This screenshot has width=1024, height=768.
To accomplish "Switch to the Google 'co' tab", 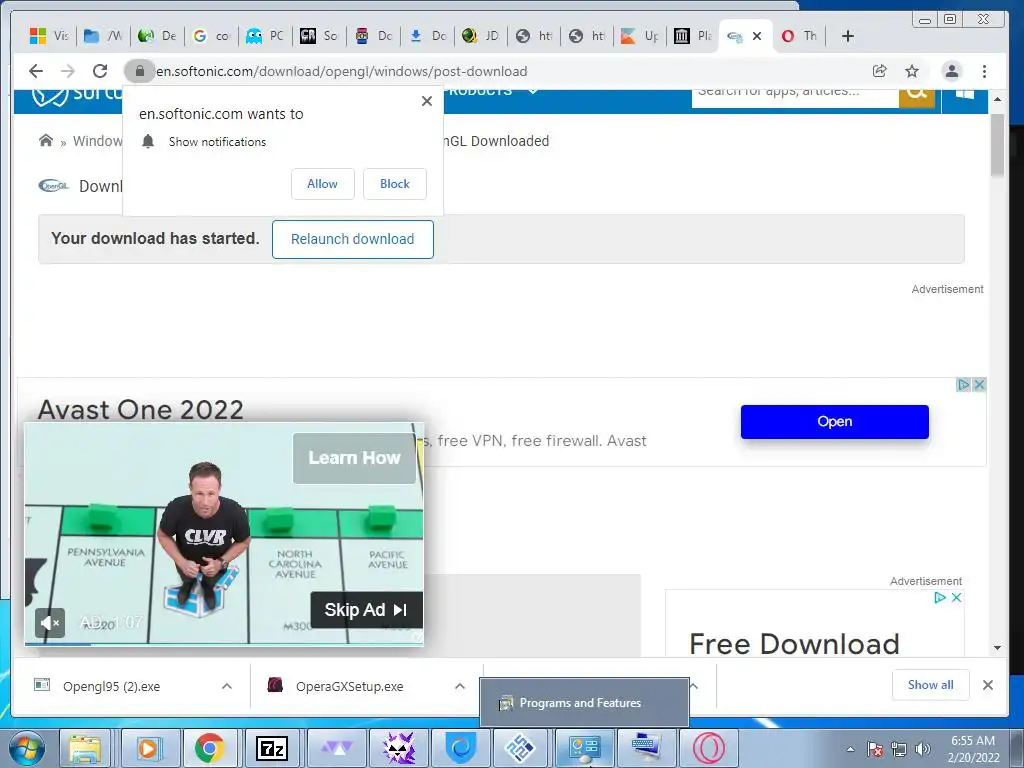I will pyautogui.click(x=212, y=36).
